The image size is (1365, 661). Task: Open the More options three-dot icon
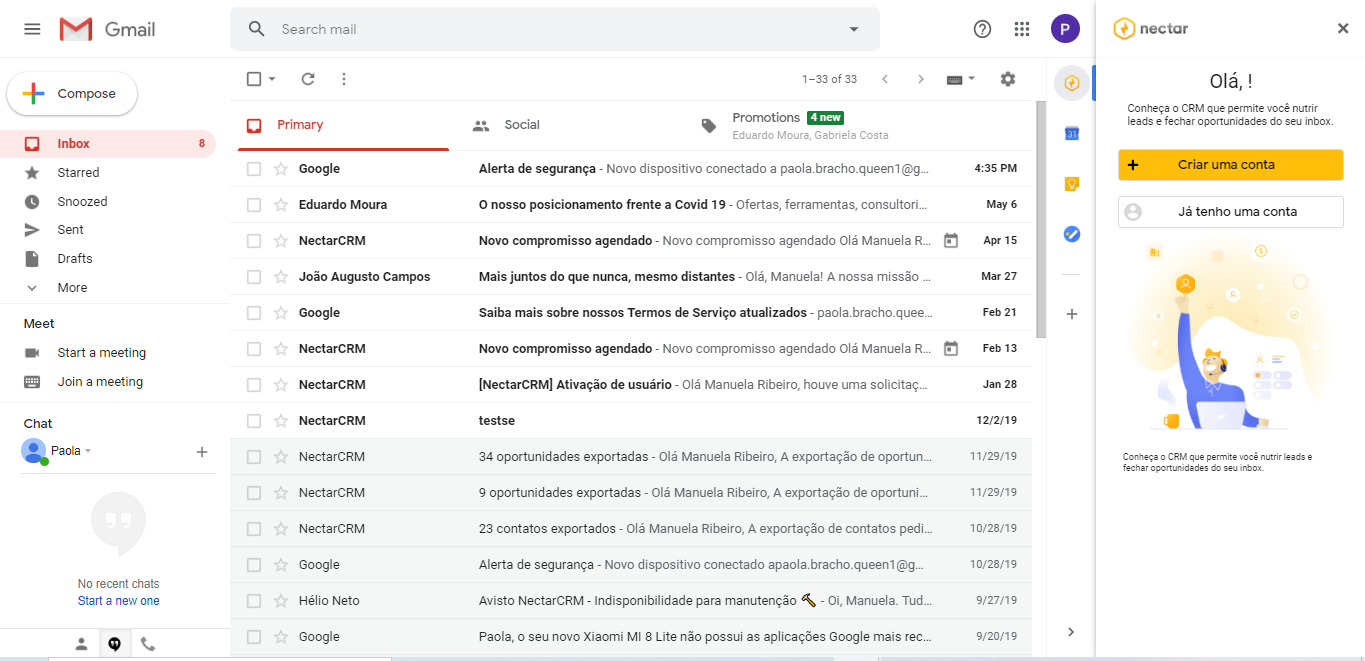(x=344, y=79)
